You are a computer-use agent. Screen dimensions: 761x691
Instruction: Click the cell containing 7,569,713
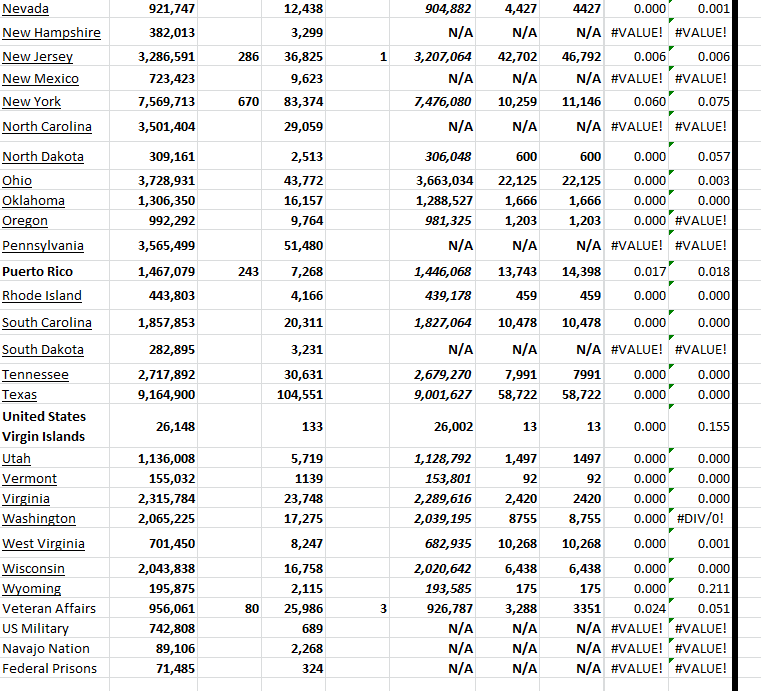pyautogui.click(x=166, y=102)
